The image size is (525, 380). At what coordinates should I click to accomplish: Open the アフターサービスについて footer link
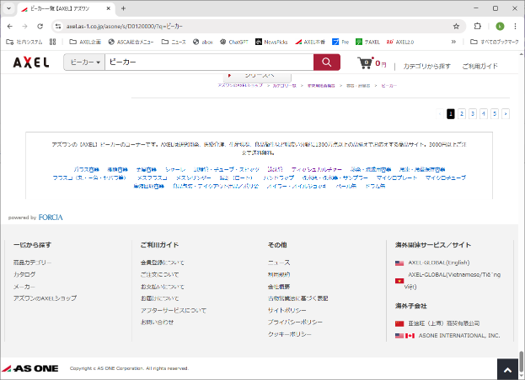coord(173,310)
